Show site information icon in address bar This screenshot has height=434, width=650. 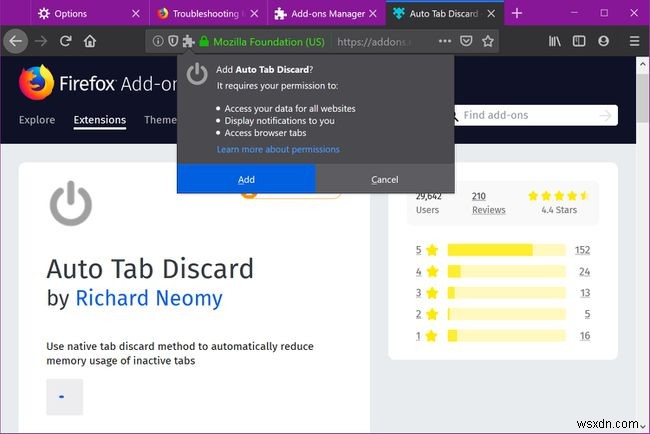click(158, 41)
